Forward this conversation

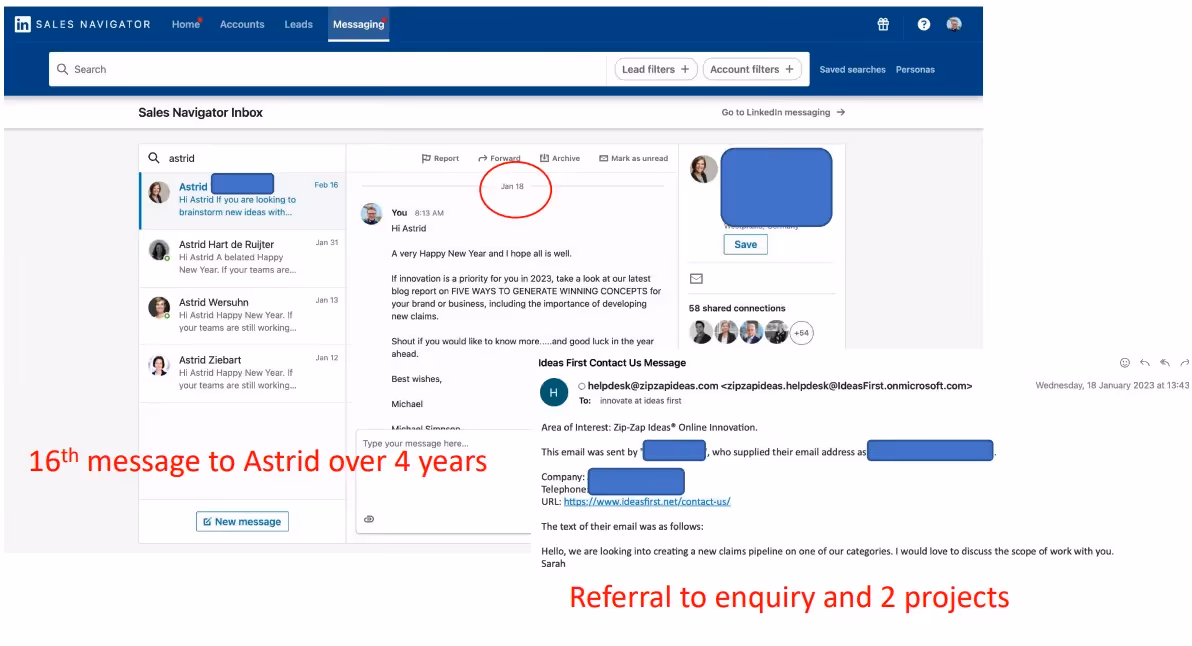click(499, 158)
